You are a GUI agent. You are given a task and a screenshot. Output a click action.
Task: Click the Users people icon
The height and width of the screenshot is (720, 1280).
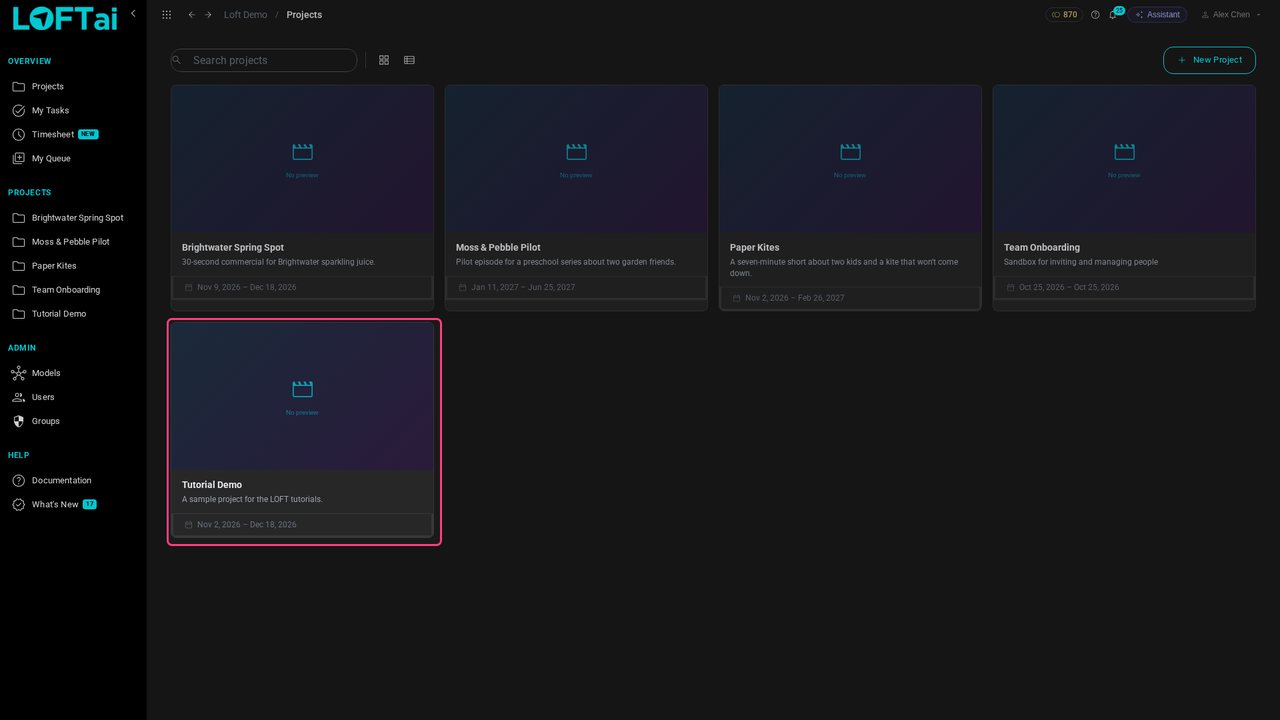point(18,397)
